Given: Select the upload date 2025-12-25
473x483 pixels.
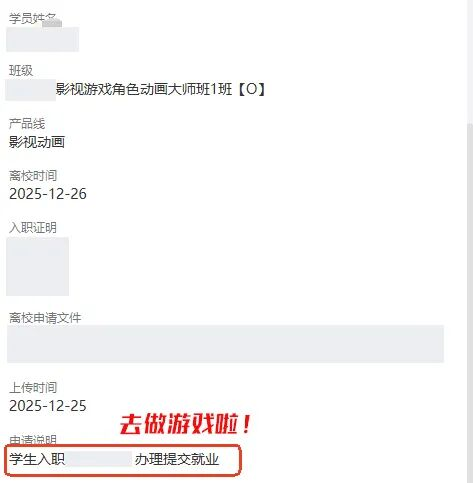Looking at the screenshot, I should (x=48, y=406).
